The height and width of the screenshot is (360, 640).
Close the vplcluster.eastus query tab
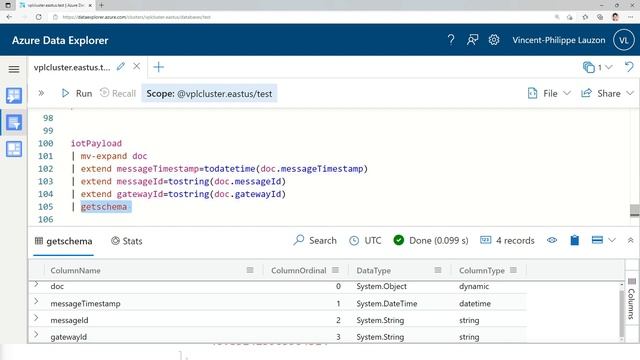click(137, 67)
